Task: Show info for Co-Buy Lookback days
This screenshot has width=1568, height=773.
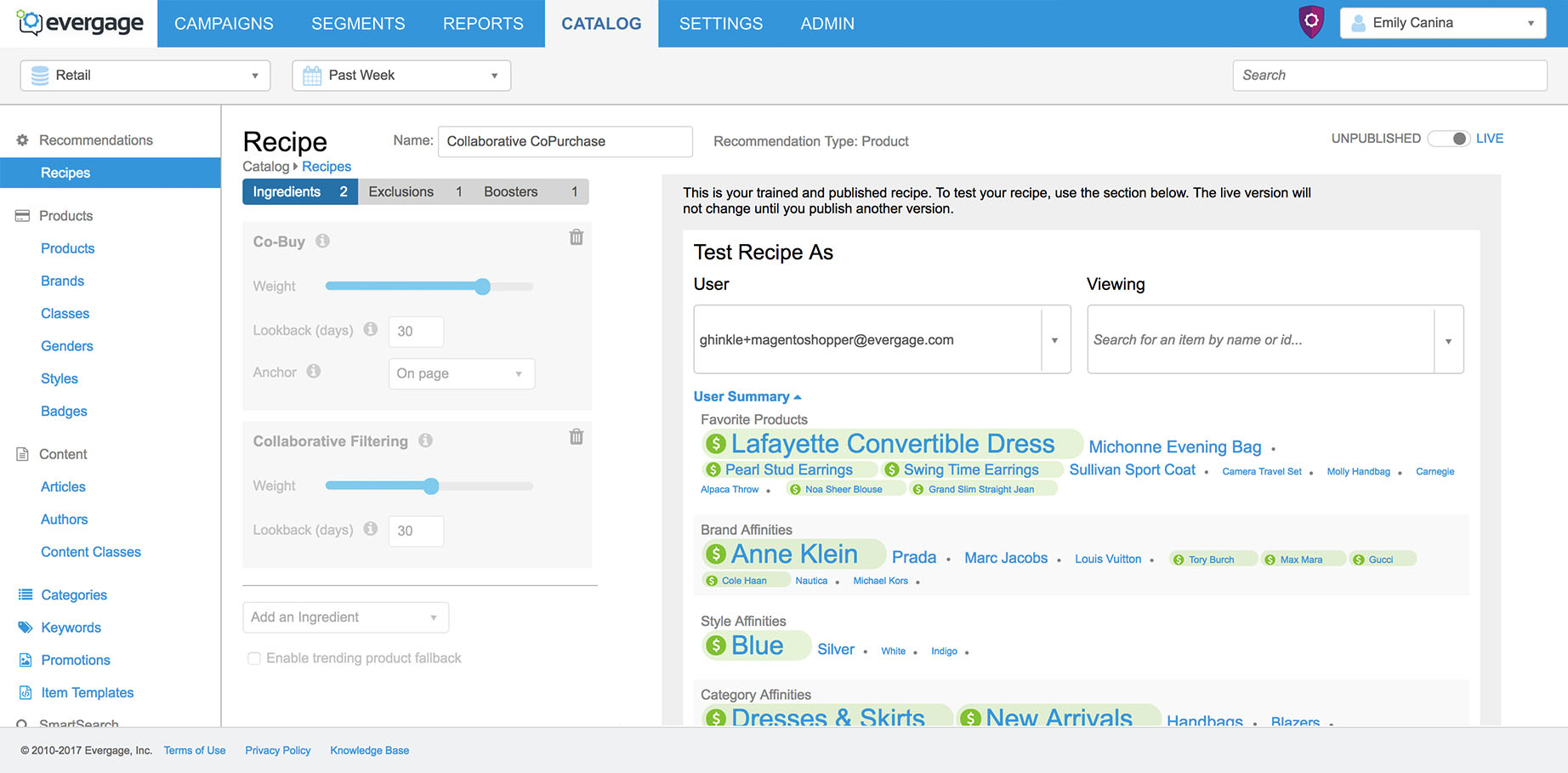Action: point(371,329)
